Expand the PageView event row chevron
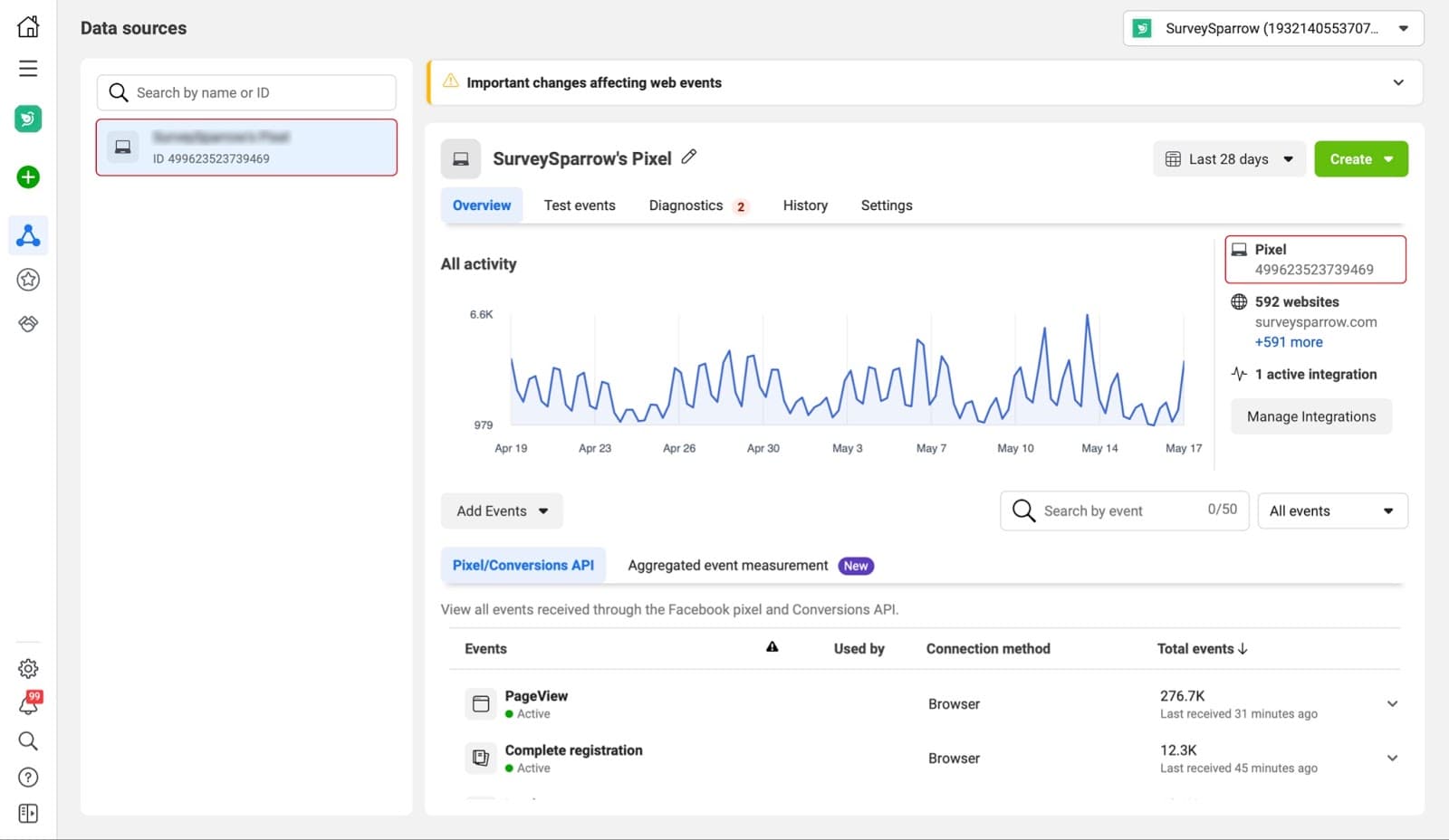 click(x=1392, y=704)
